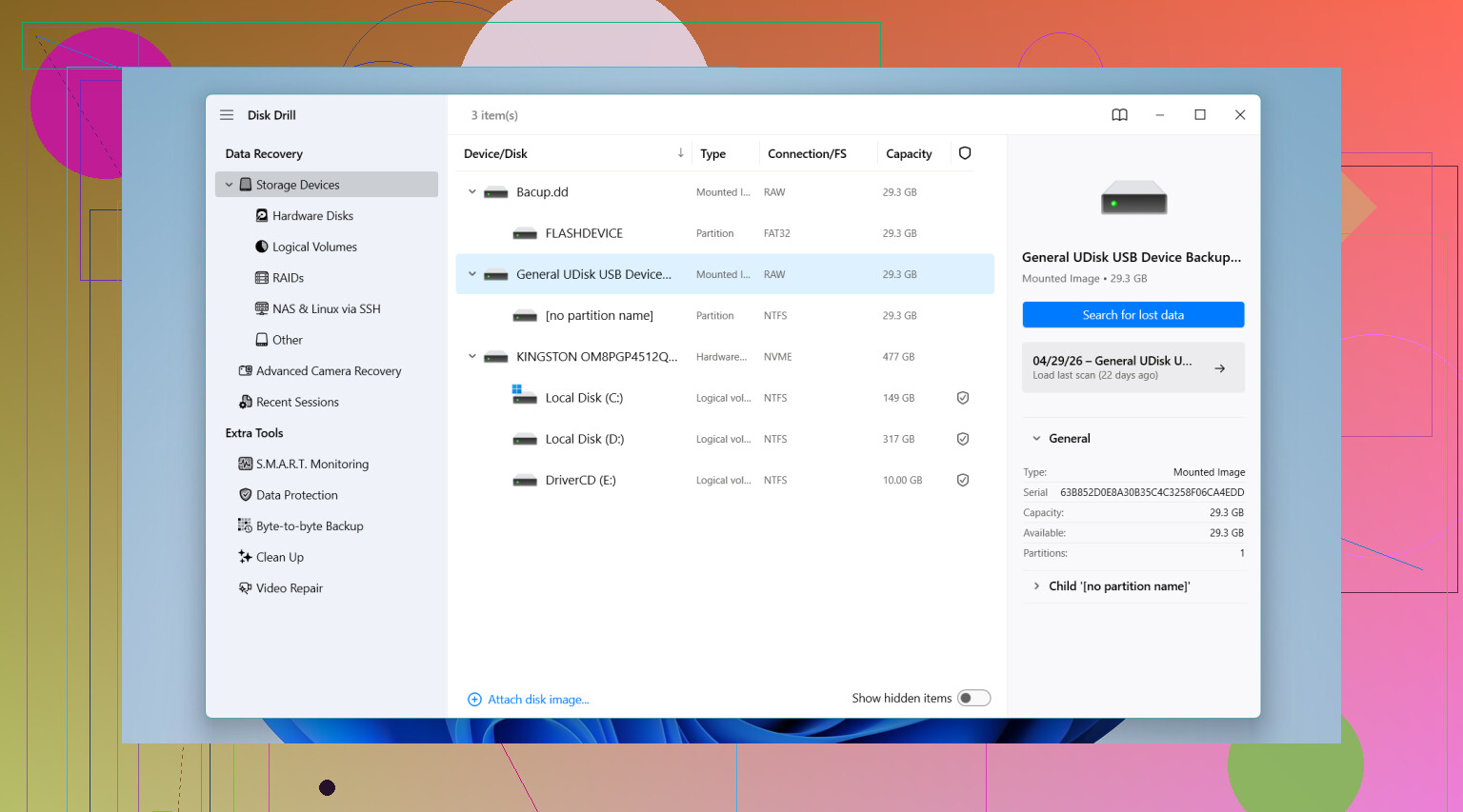Select the 'FLASHDEVICE' partition name
This screenshot has width=1463, height=812.
coord(584,233)
